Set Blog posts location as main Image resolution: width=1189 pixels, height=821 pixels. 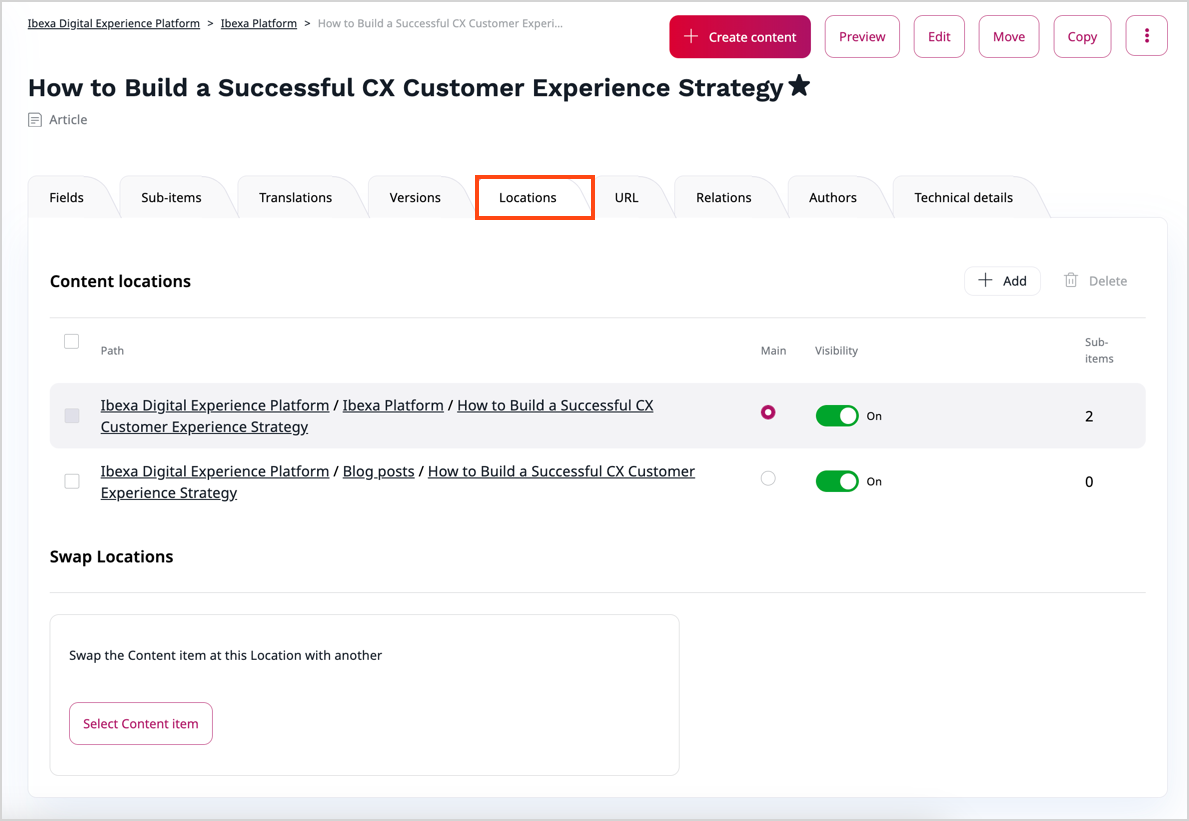pos(768,479)
